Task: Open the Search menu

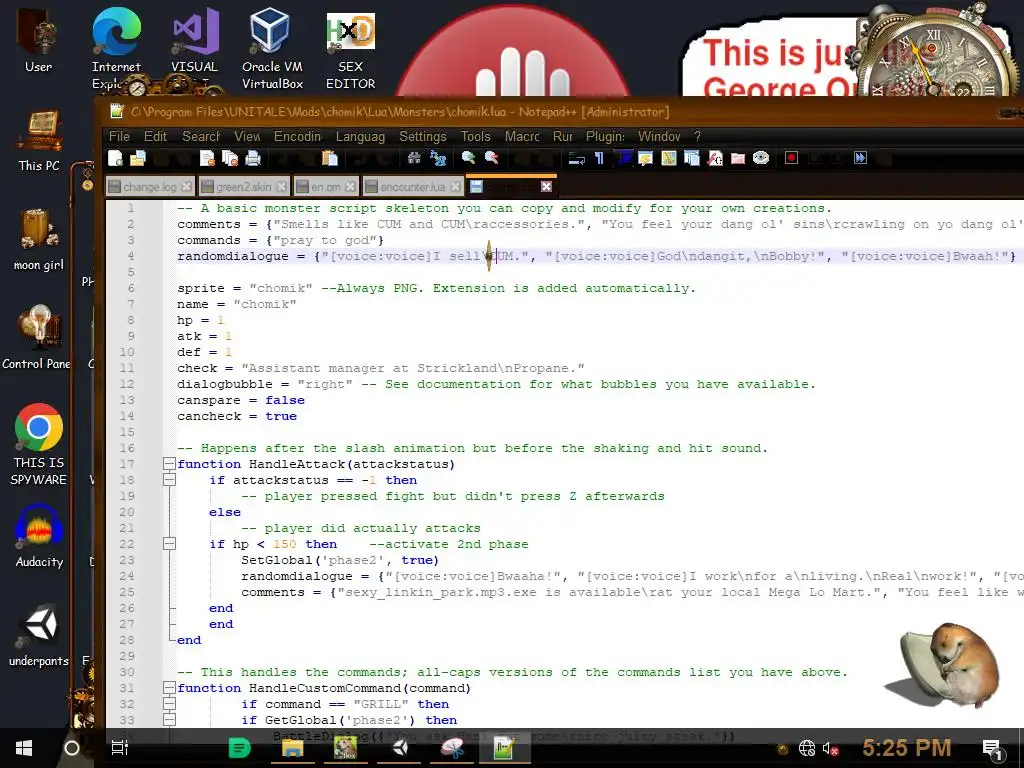Action: click(200, 136)
